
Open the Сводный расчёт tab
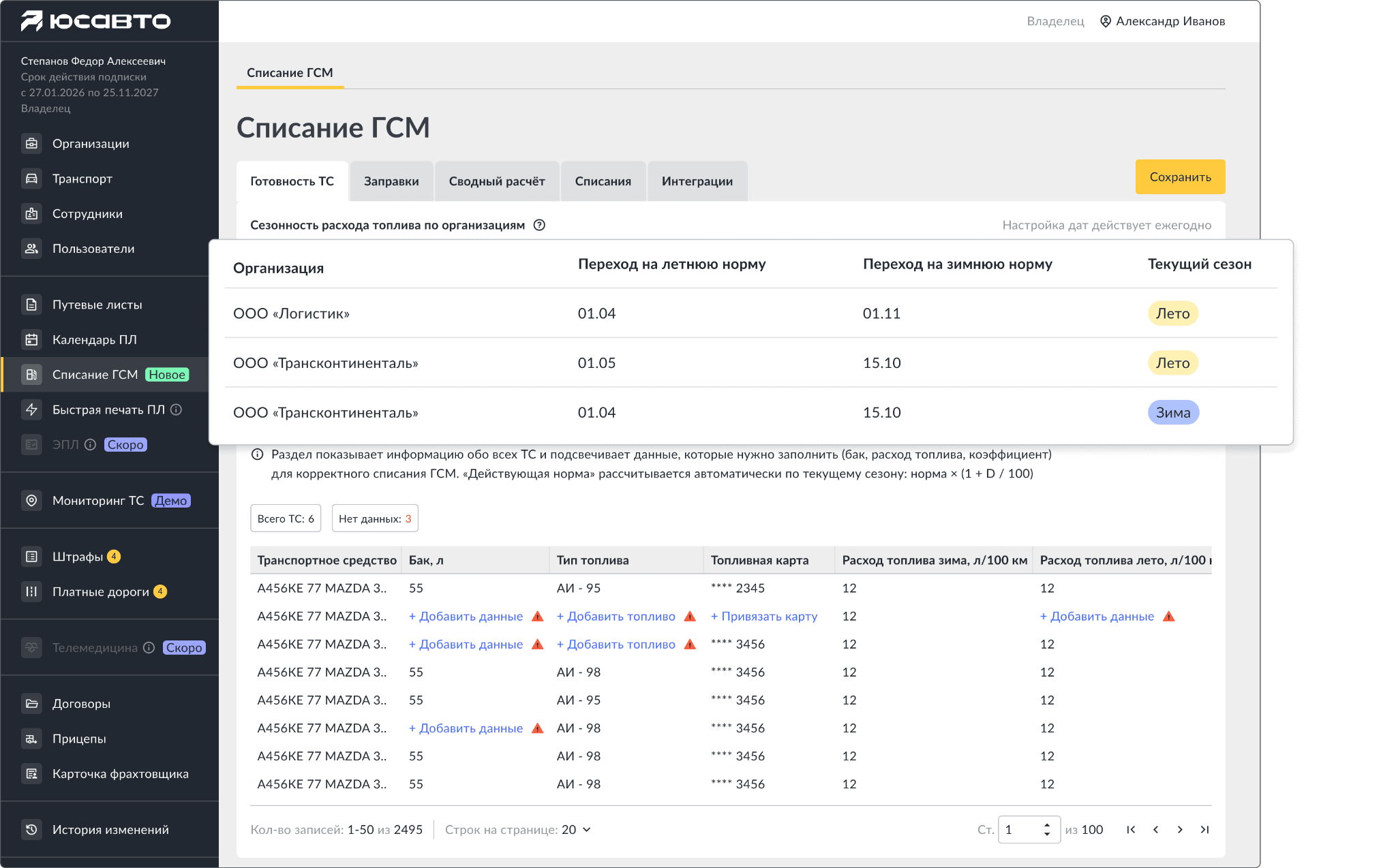point(497,181)
